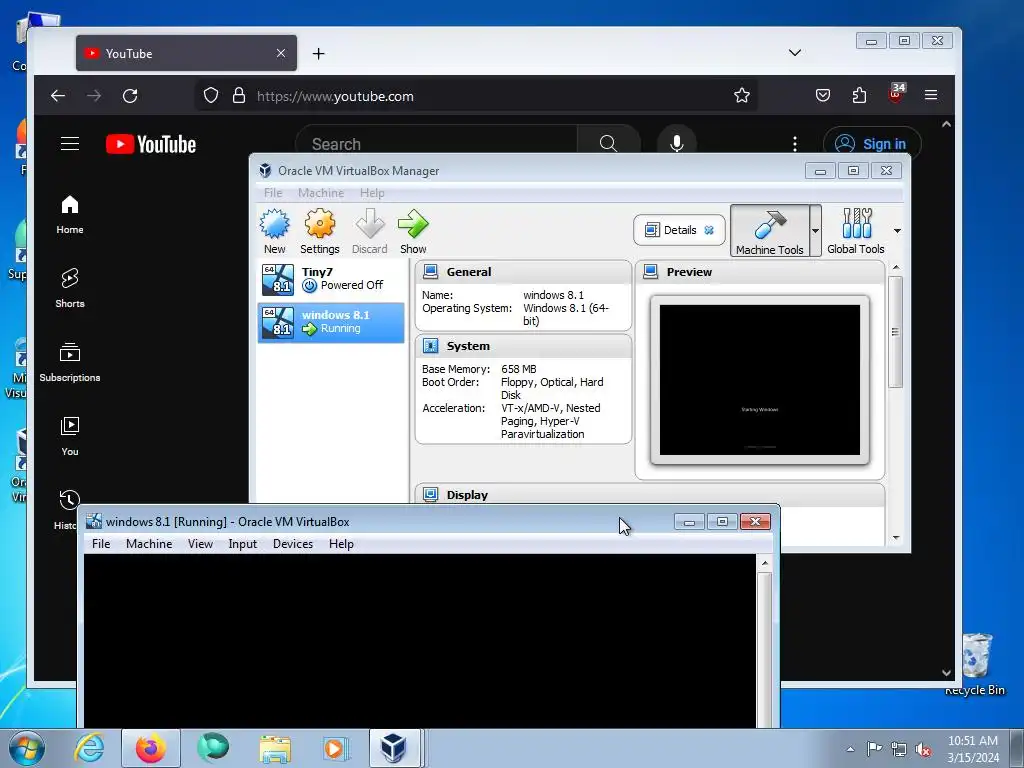The height and width of the screenshot is (768, 1024).
Task: Show hidden tray icons arrow
Action: tap(850, 749)
